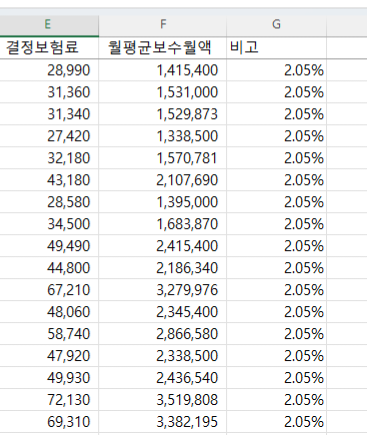The image size is (367, 435).
Task: Click the cell with value 3,279,976
Action: pos(163,290)
